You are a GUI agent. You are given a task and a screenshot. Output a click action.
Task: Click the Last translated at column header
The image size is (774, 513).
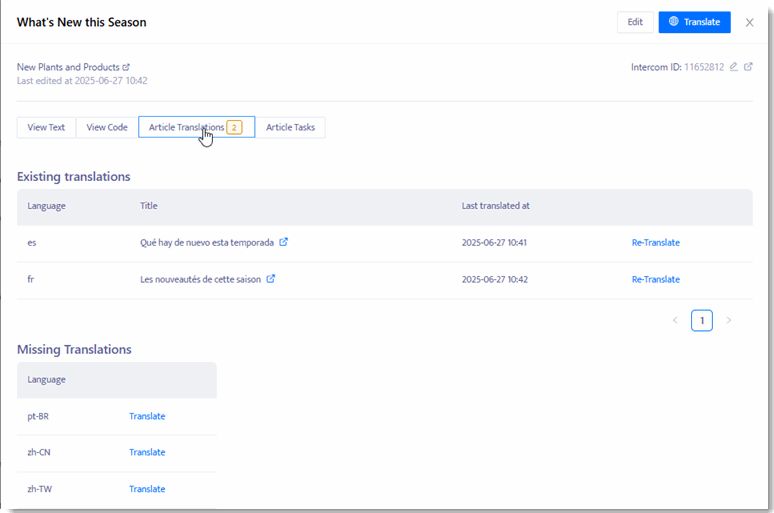pos(496,206)
